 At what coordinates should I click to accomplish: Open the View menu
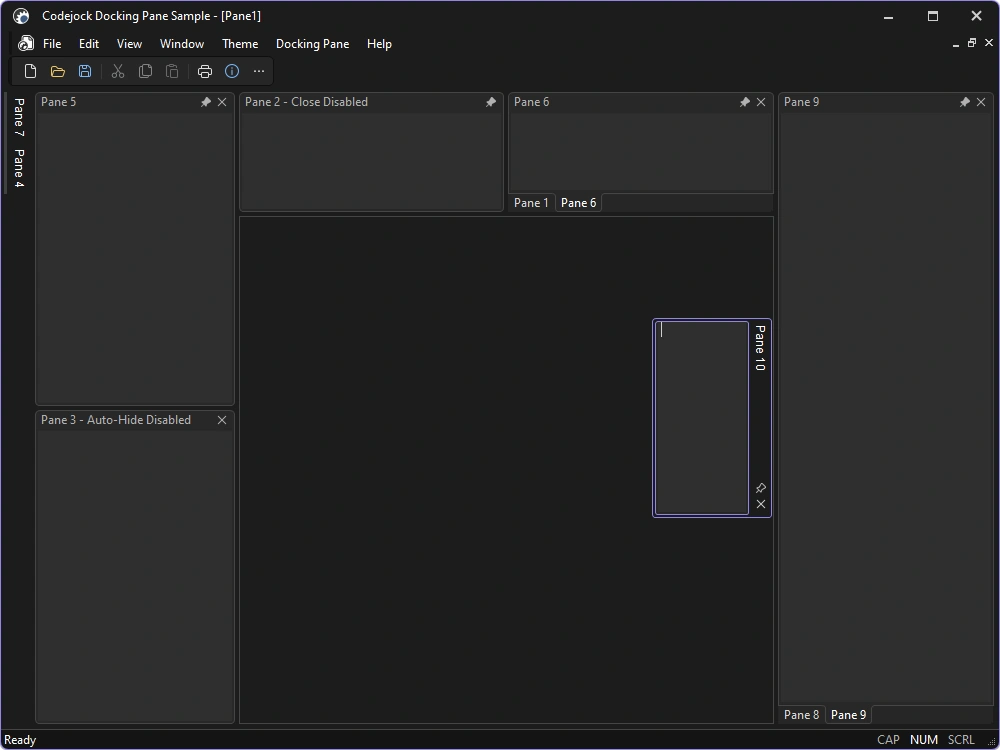[129, 44]
